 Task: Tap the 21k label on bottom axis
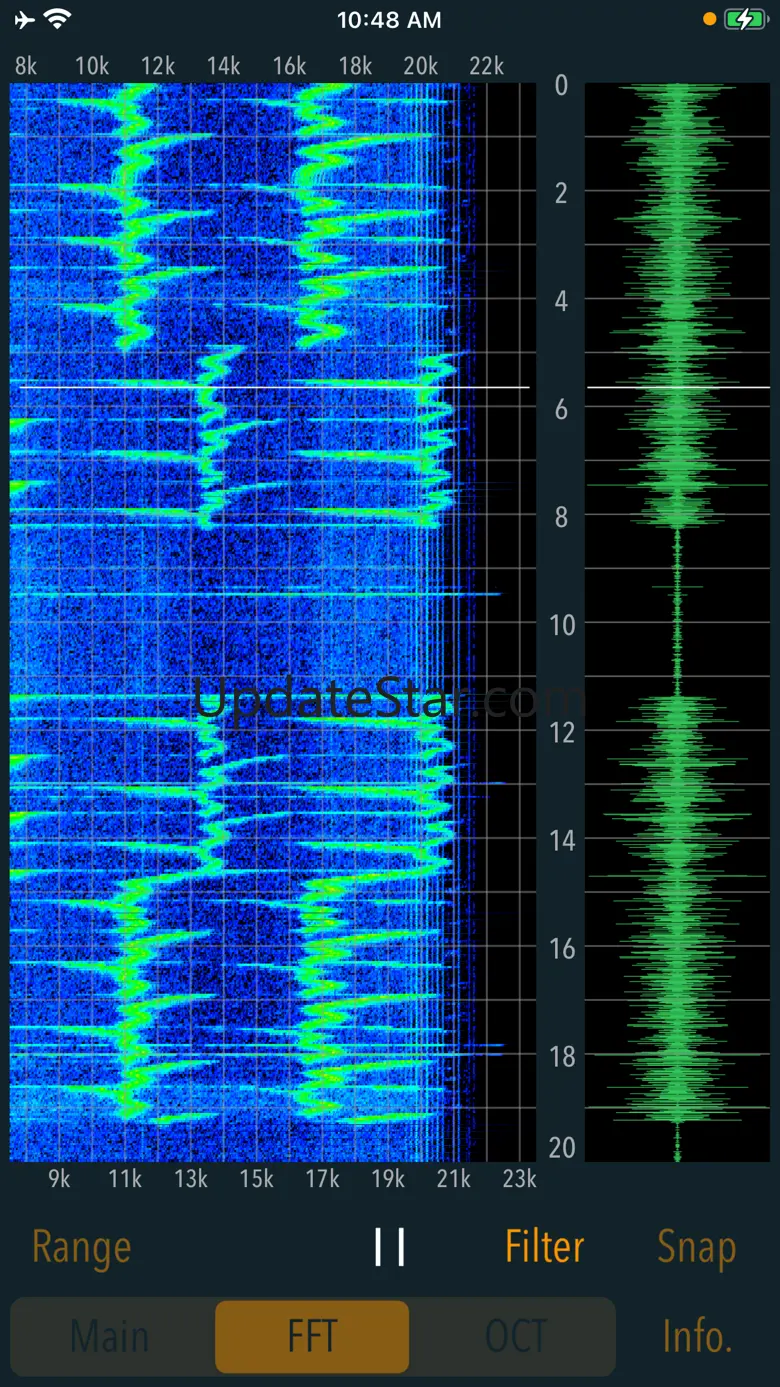click(454, 1179)
